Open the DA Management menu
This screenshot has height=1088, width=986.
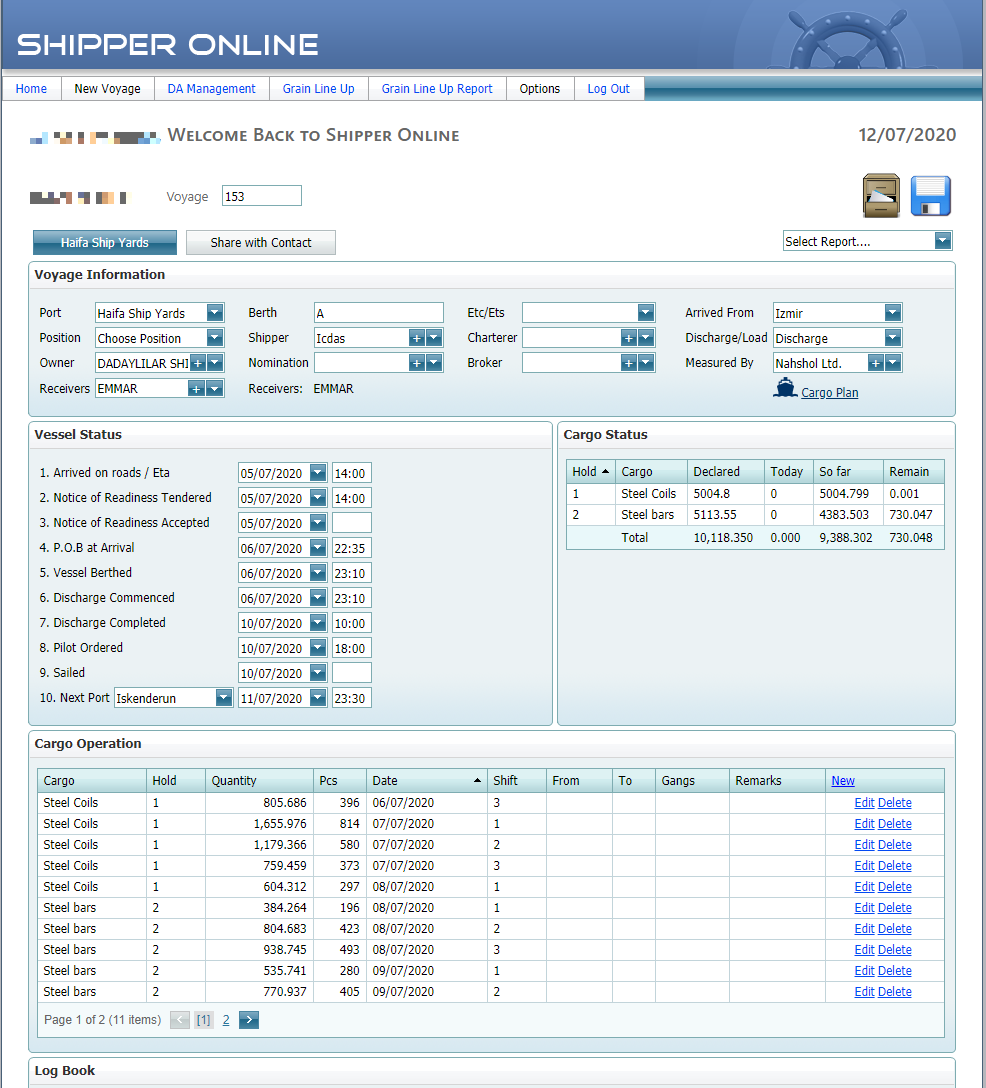click(x=211, y=89)
